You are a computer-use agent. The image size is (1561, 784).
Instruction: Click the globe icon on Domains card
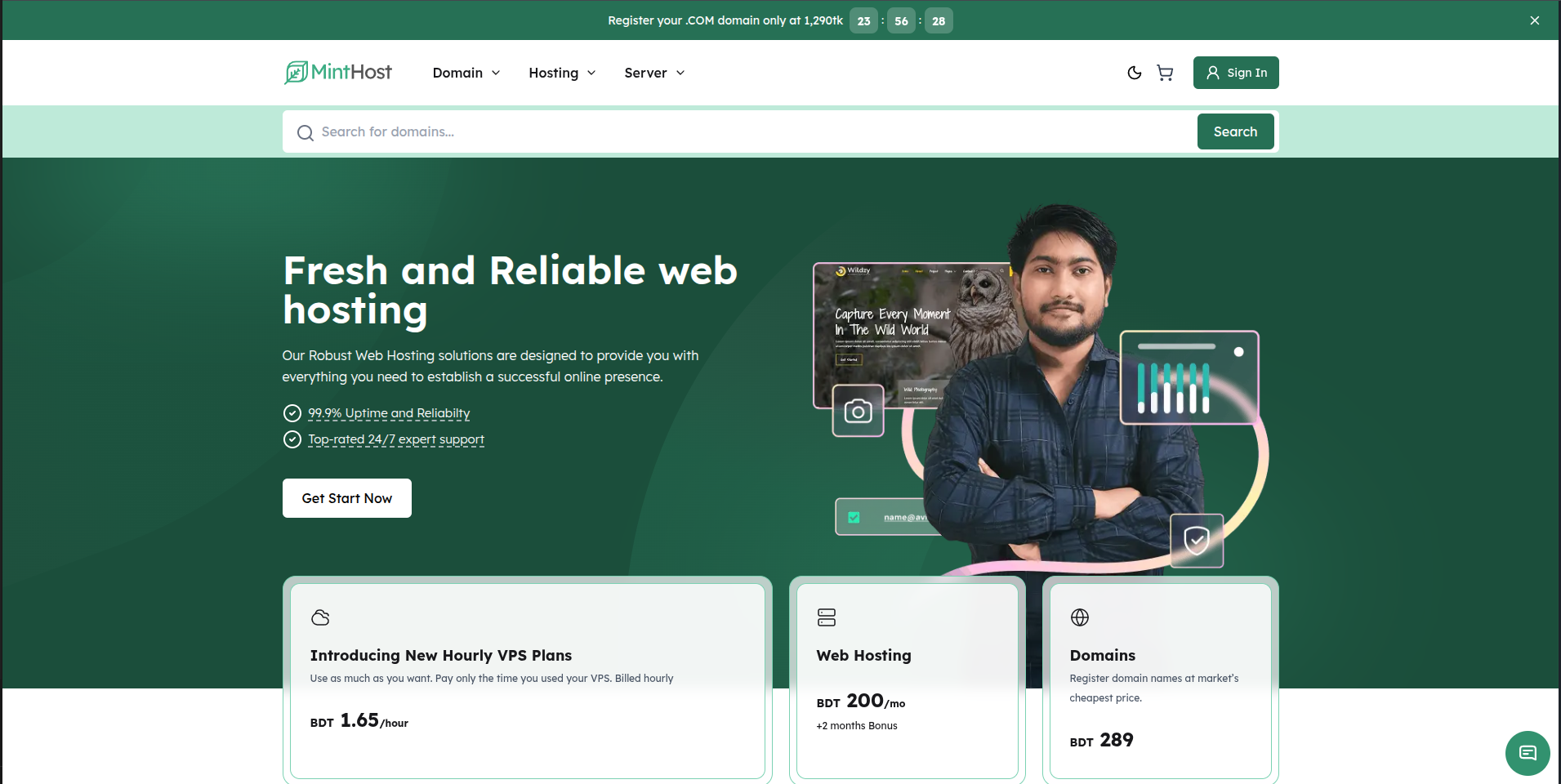click(x=1080, y=617)
